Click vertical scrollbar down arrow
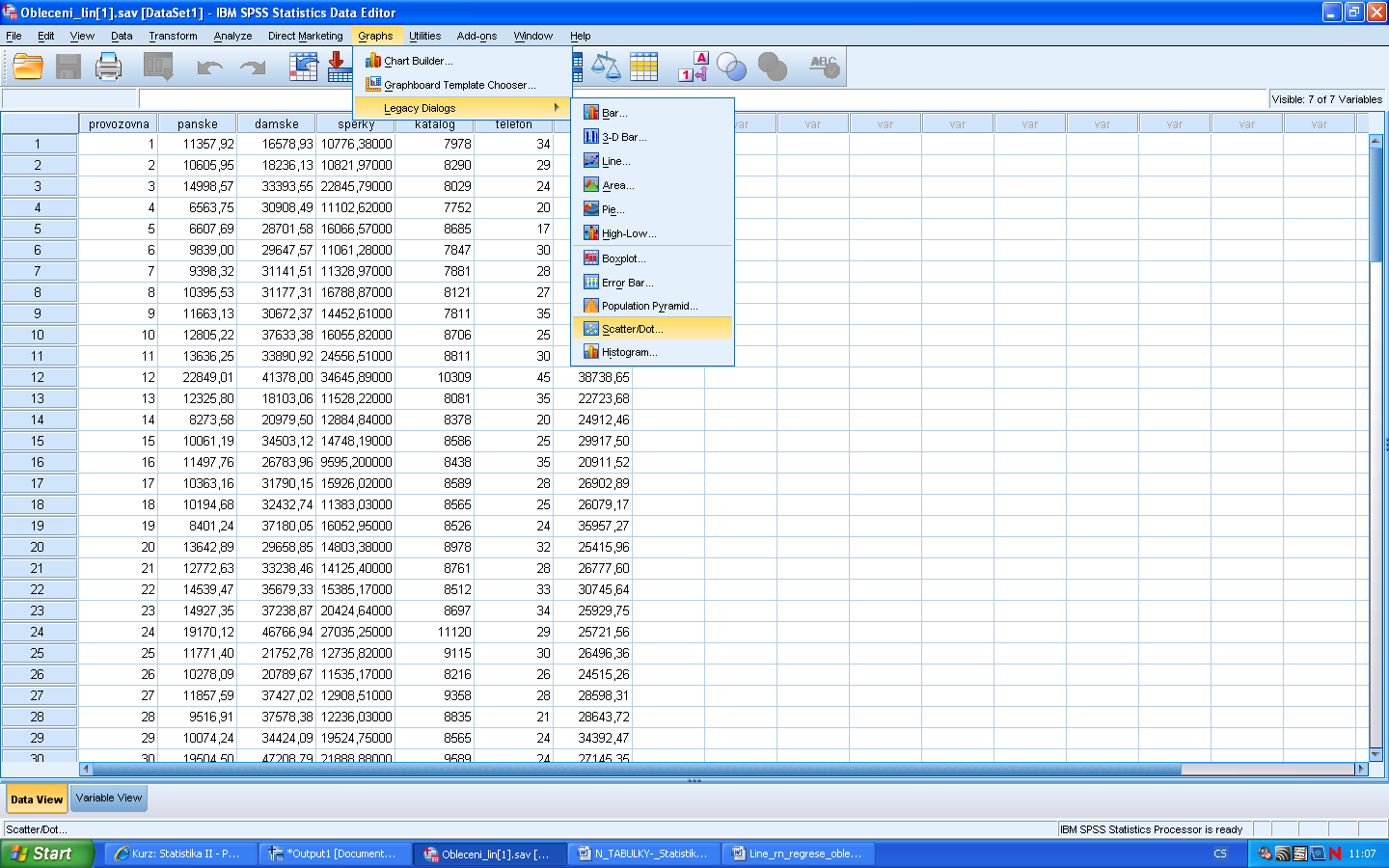Viewport: 1389px width, 868px height. (x=1375, y=754)
